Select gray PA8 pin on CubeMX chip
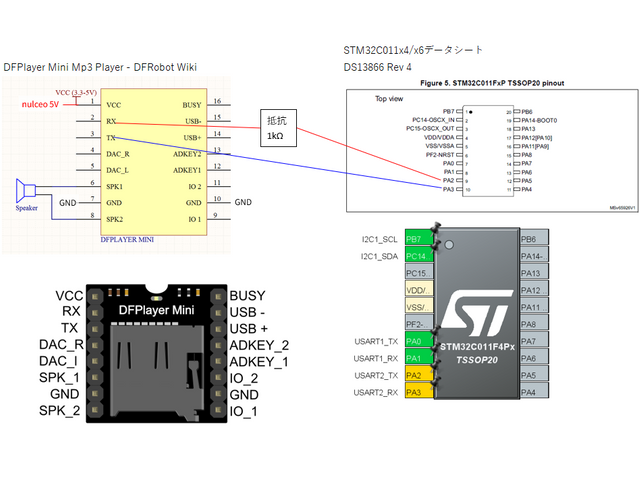The image size is (640, 480). tap(534, 324)
